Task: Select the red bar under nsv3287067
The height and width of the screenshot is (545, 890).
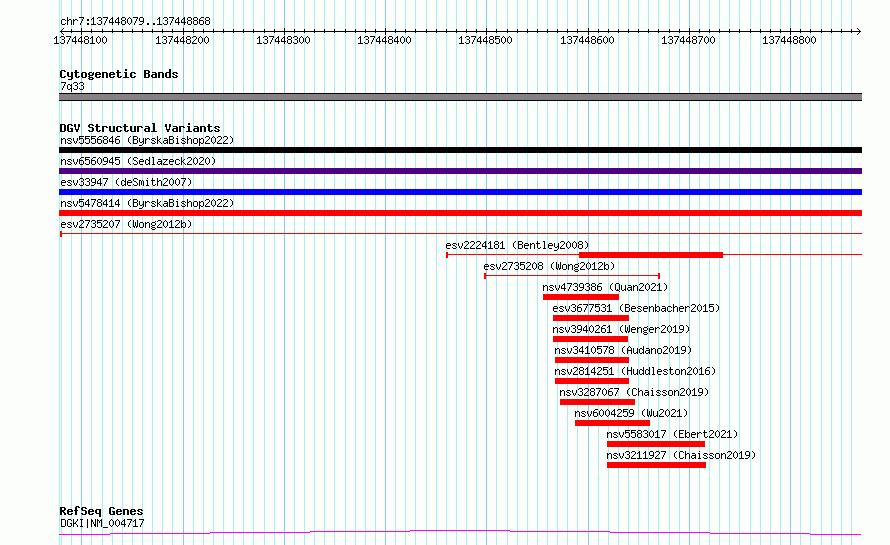Action: tap(597, 402)
